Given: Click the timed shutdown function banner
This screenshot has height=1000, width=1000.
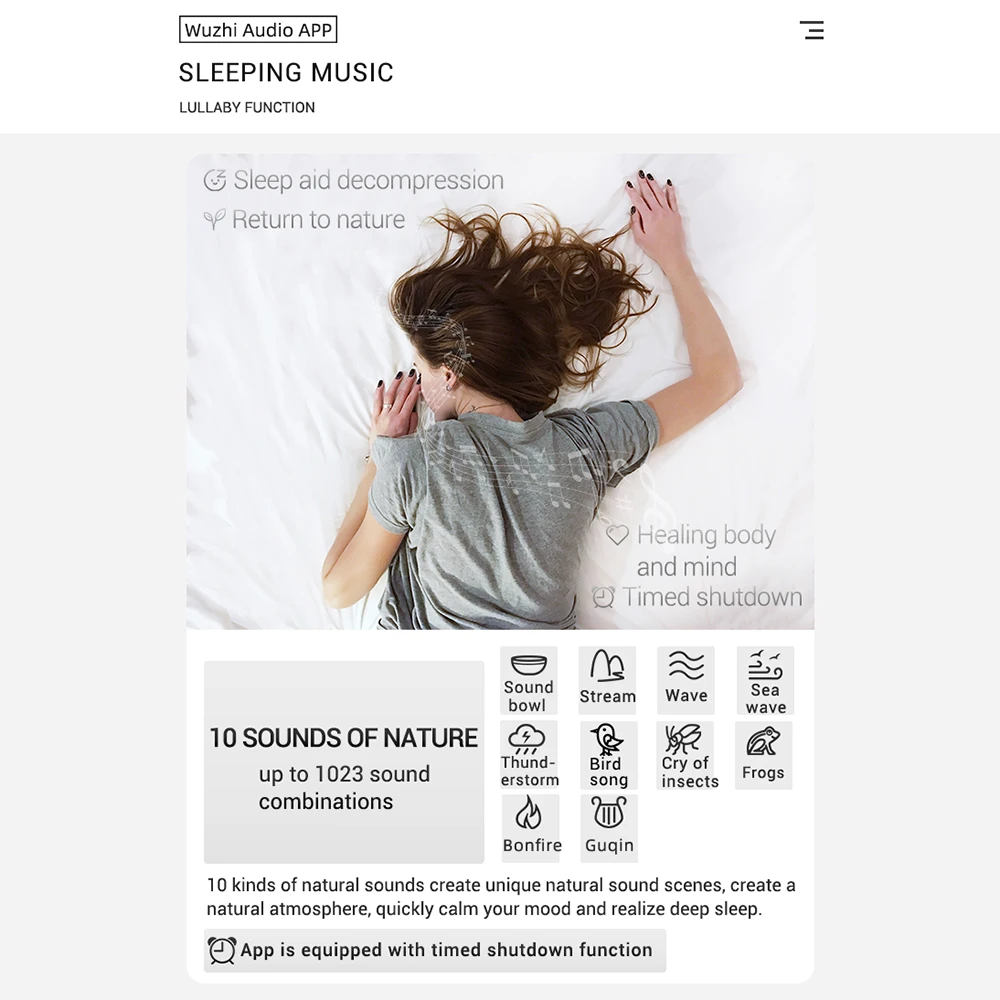Looking at the screenshot, I should [435, 950].
